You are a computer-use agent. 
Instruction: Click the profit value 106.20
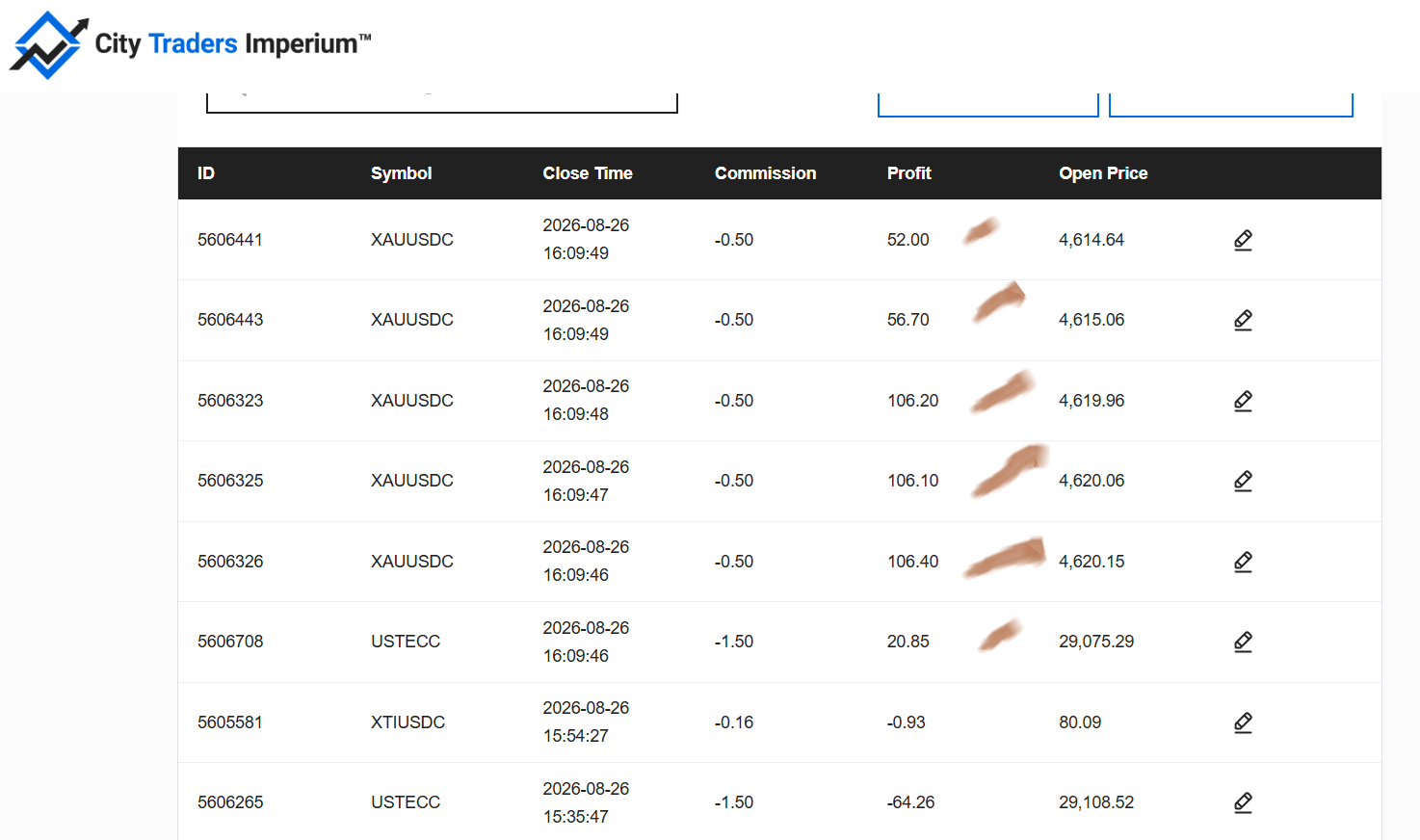(x=913, y=401)
